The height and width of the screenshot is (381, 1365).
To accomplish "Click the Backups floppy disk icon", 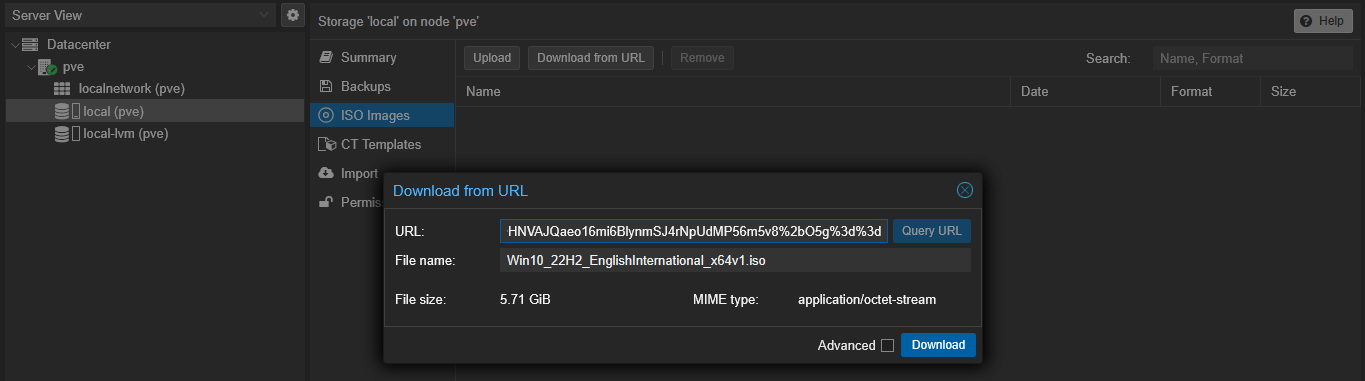I will click(325, 87).
